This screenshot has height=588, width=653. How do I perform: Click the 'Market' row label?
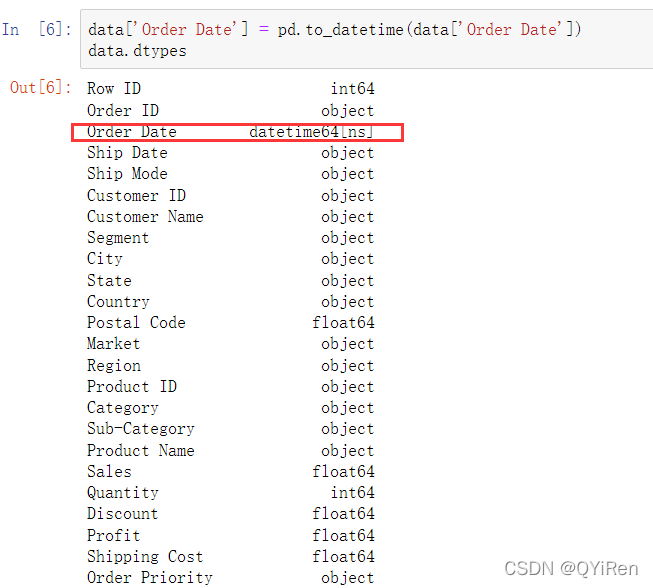pyautogui.click(x=113, y=344)
